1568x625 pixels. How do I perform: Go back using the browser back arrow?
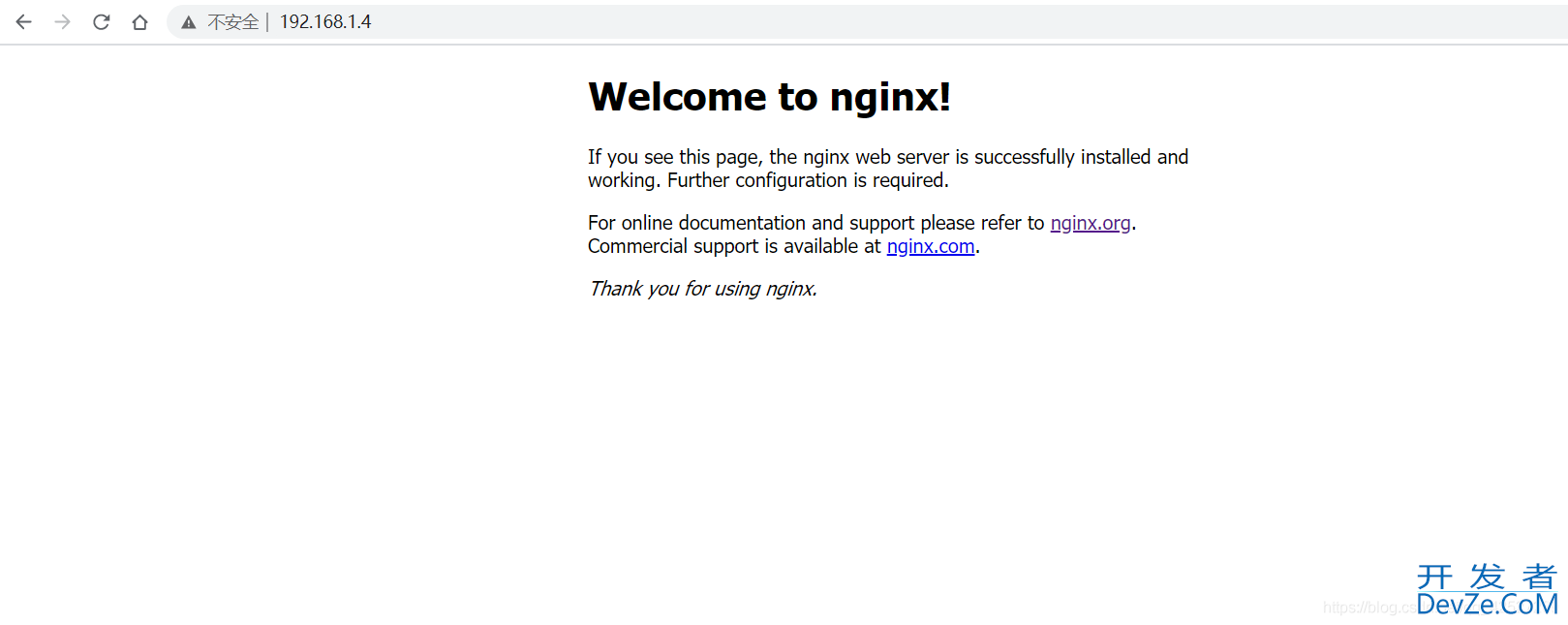tap(24, 22)
